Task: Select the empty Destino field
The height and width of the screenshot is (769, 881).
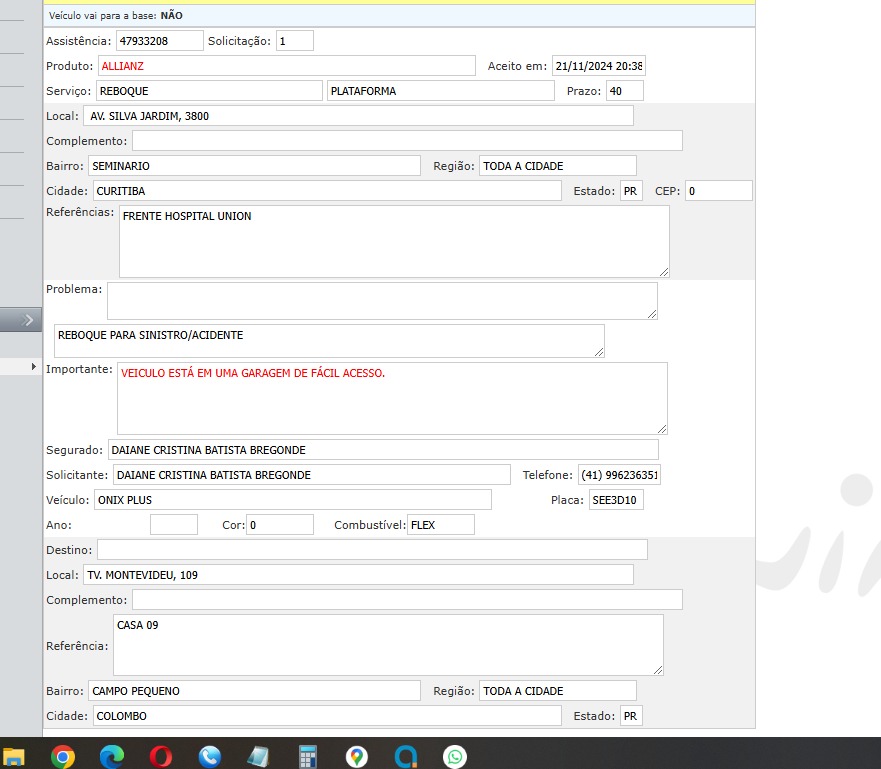Action: (x=372, y=550)
